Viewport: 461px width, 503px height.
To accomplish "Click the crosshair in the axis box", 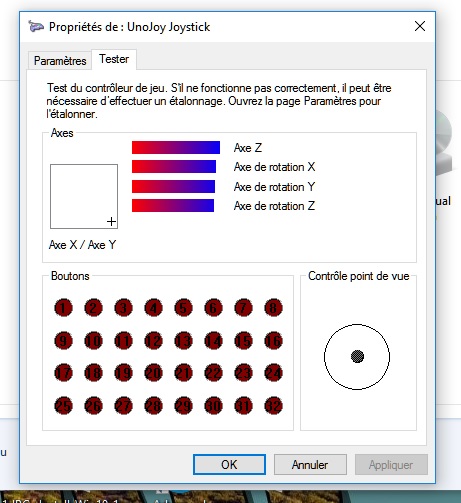I will click(x=111, y=222).
